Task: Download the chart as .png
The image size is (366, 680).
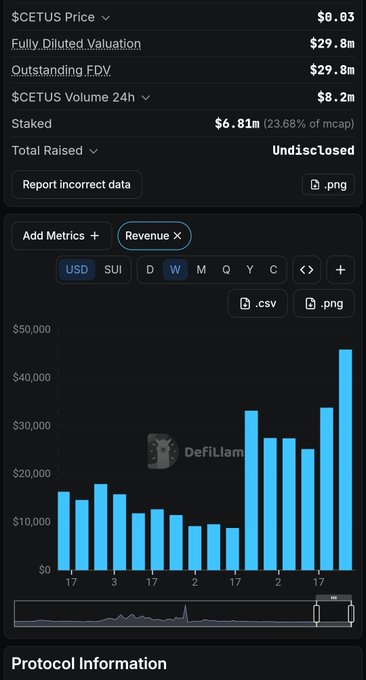Action: [x=324, y=304]
